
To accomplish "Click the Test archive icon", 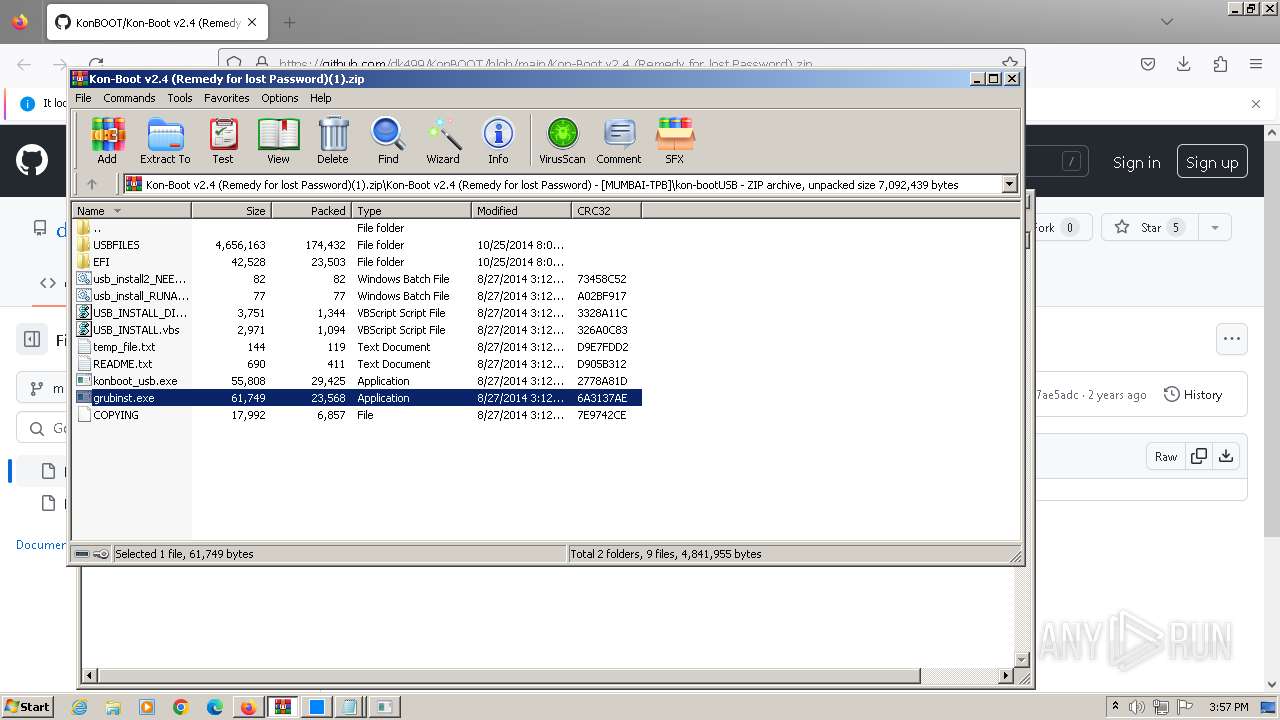I will (223, 140).
